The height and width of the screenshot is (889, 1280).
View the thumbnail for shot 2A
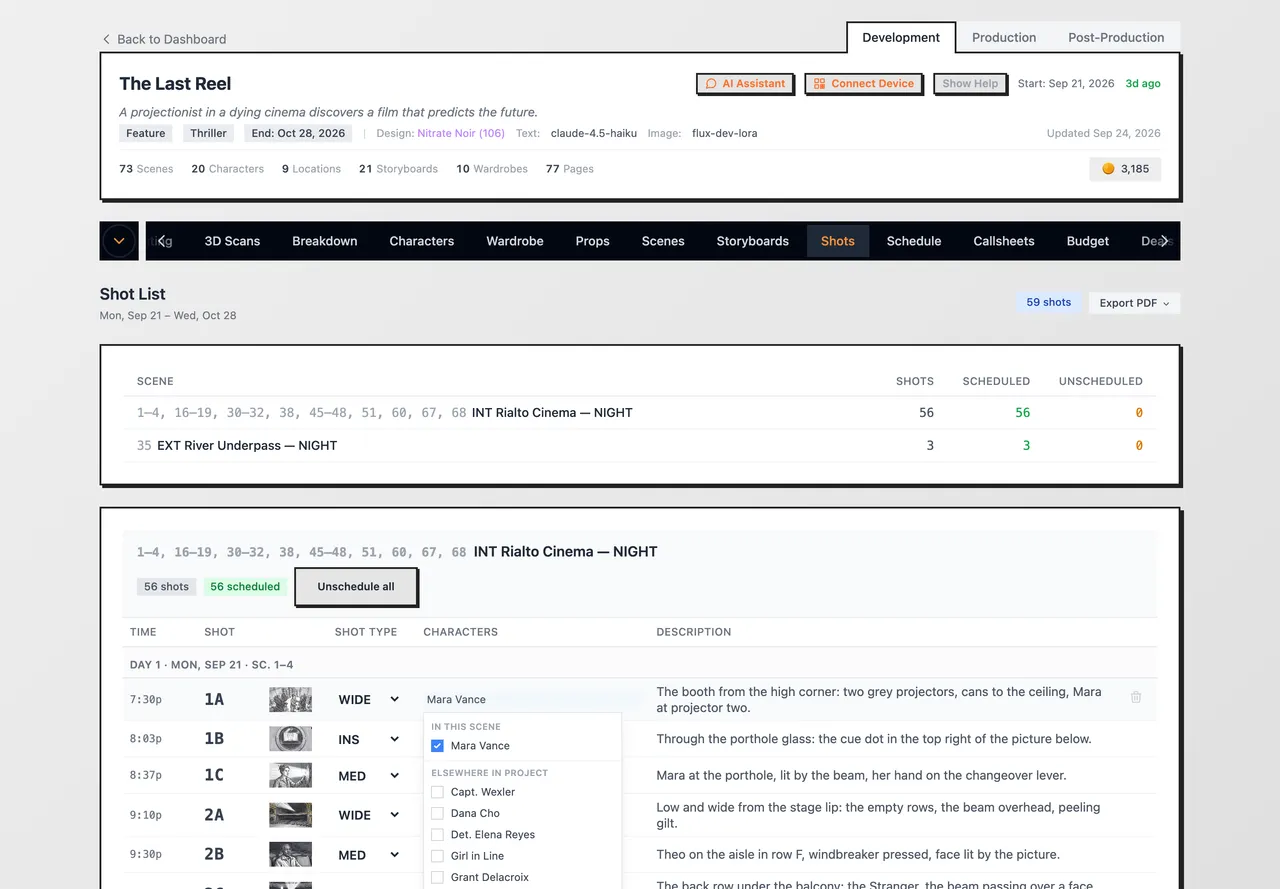pos(290,815)
